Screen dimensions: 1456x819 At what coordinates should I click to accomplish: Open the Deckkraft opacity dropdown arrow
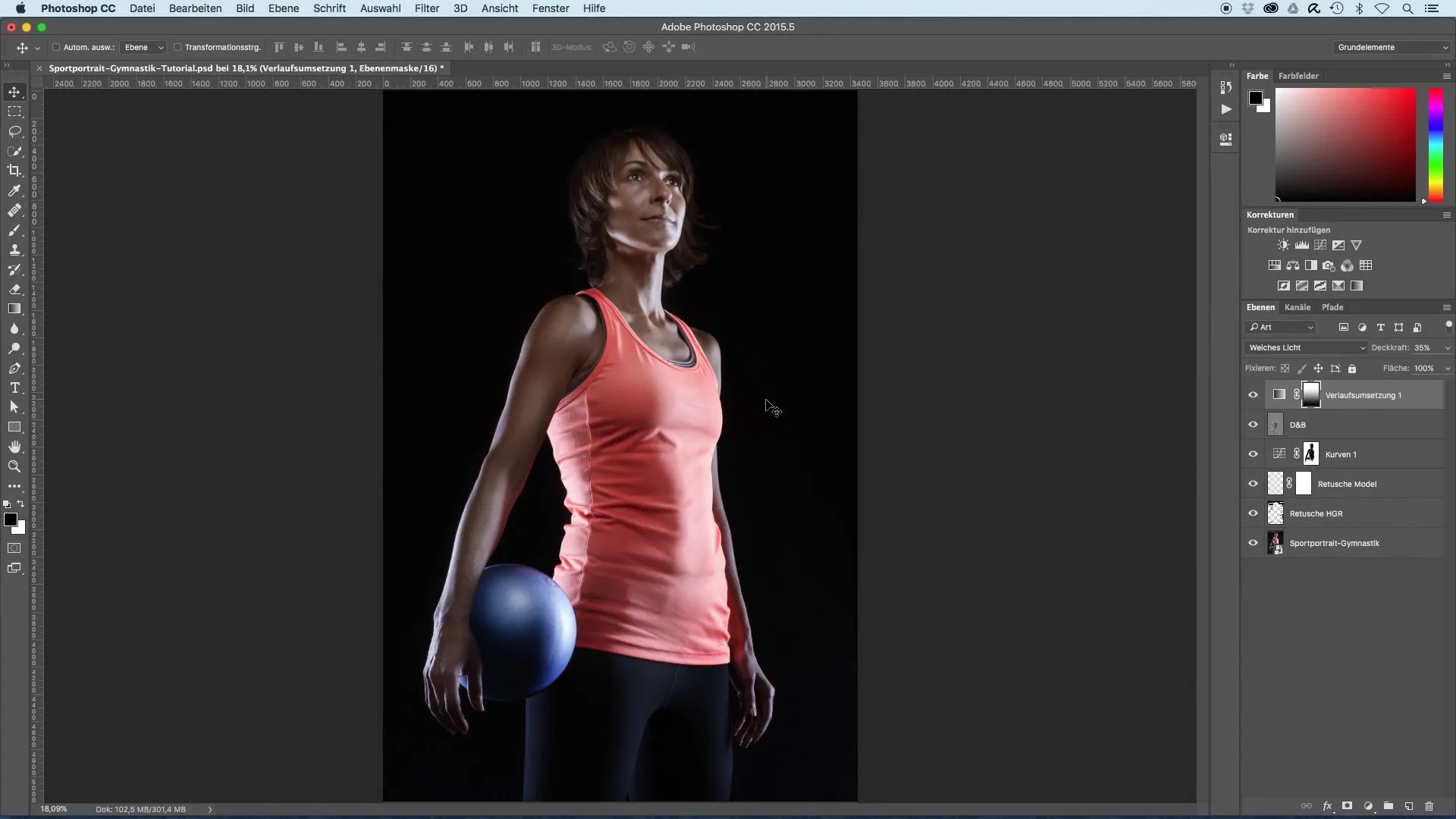point(1447,348)
